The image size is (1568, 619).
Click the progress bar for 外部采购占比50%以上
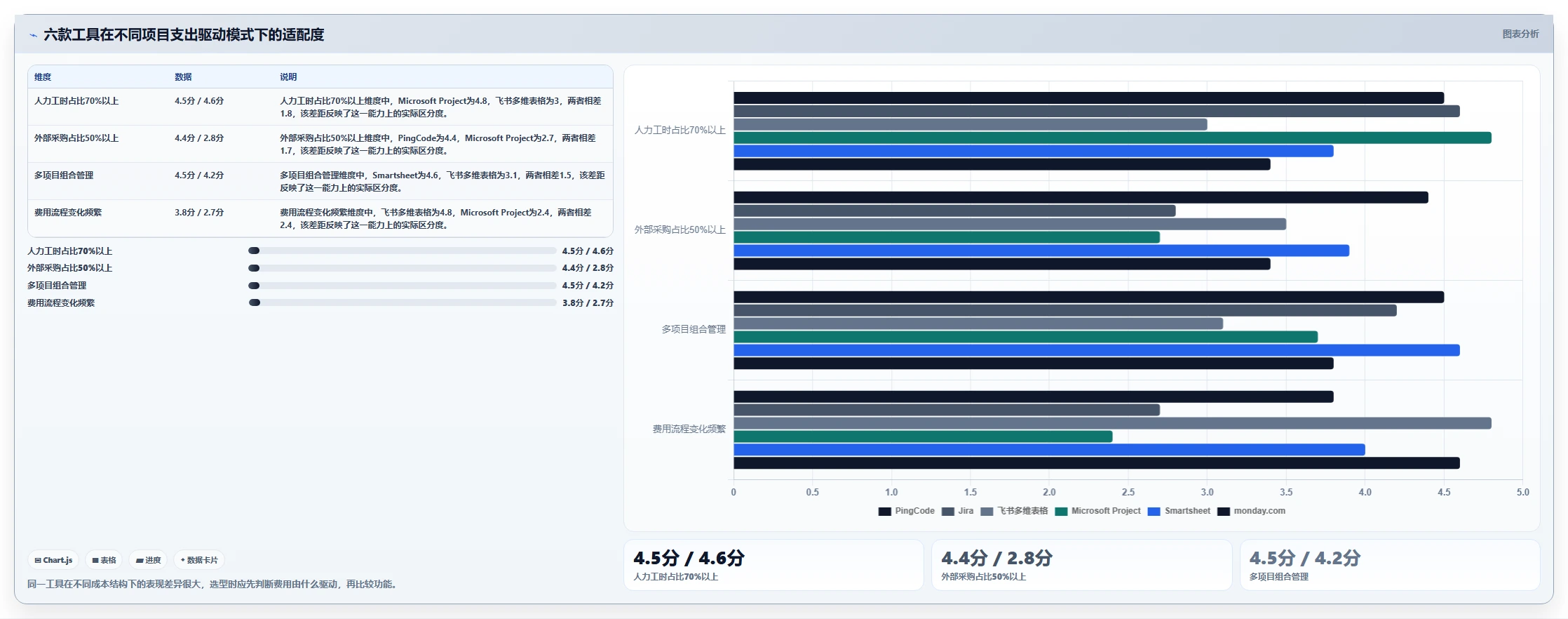point(402,268)
